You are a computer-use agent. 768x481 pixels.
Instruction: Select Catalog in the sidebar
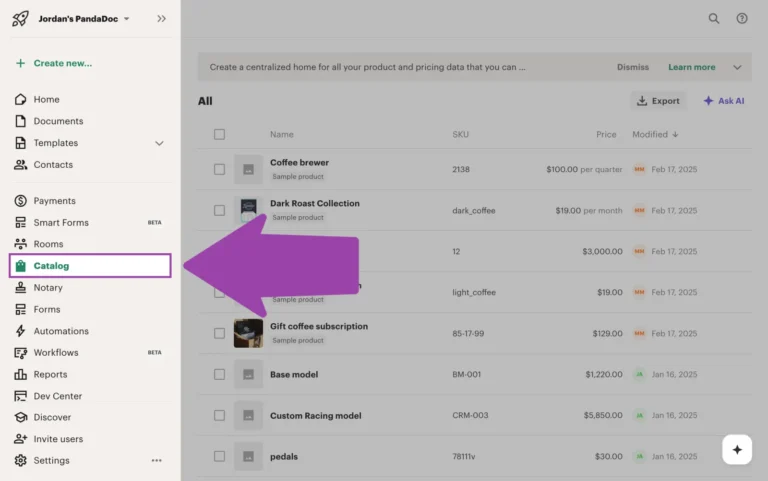pos(90,265)
